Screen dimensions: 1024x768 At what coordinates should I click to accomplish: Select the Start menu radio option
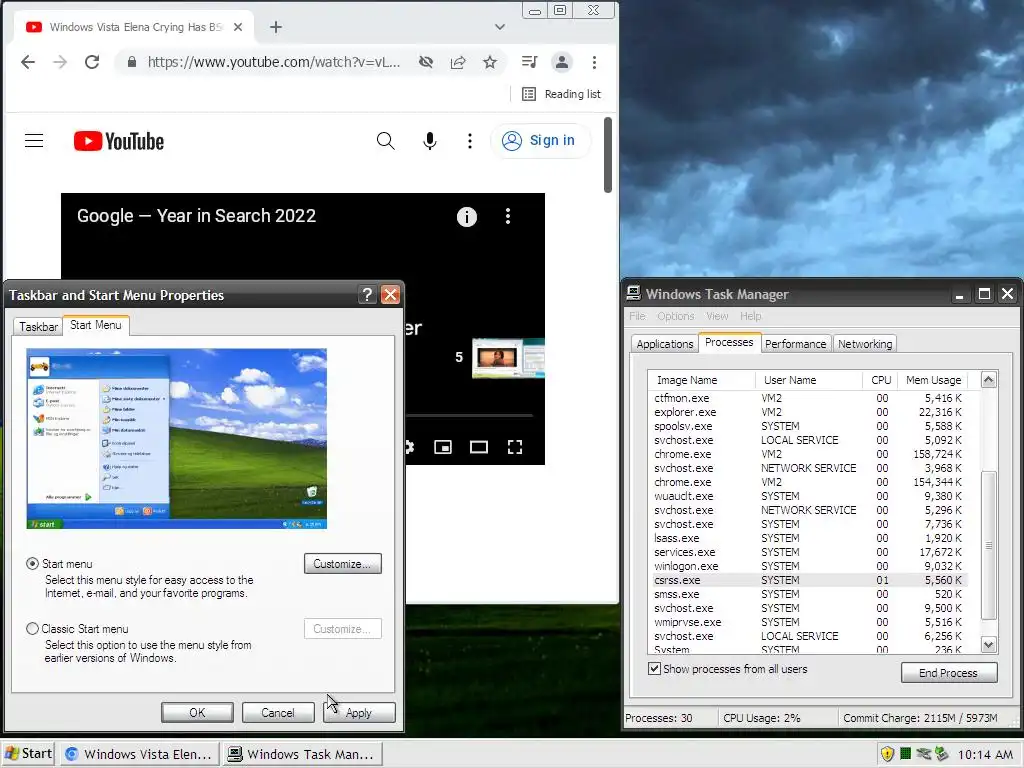click(x=32, y=564)
